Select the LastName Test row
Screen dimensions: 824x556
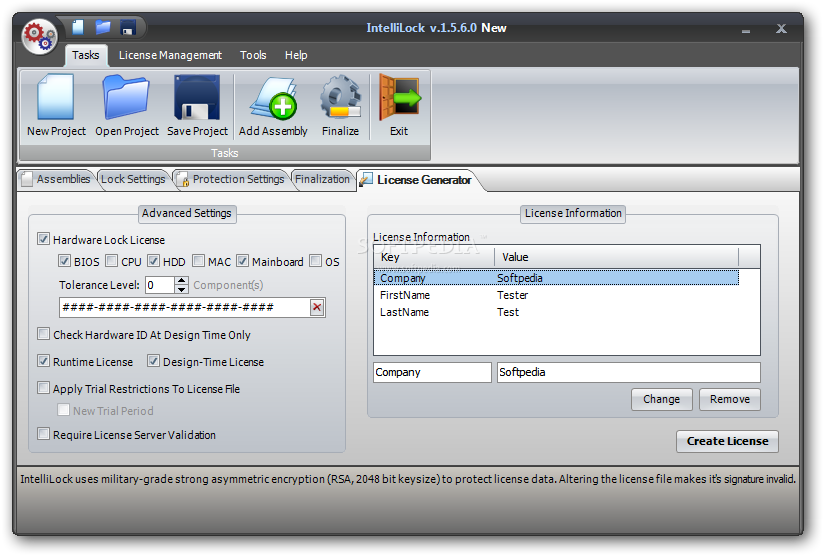(556, 312)
